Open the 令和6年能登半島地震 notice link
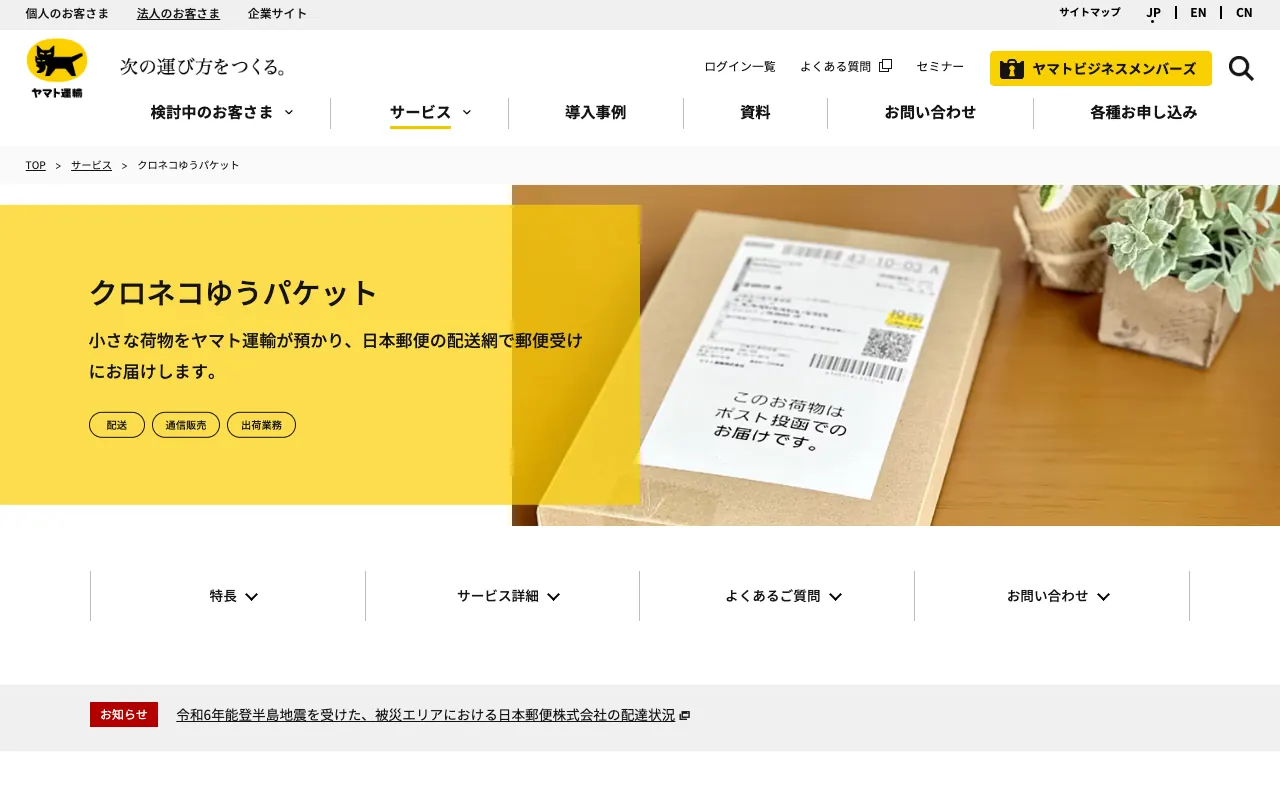Viewport: 1280px width, 800px height. pyautogui.click(x=426, y=715)
